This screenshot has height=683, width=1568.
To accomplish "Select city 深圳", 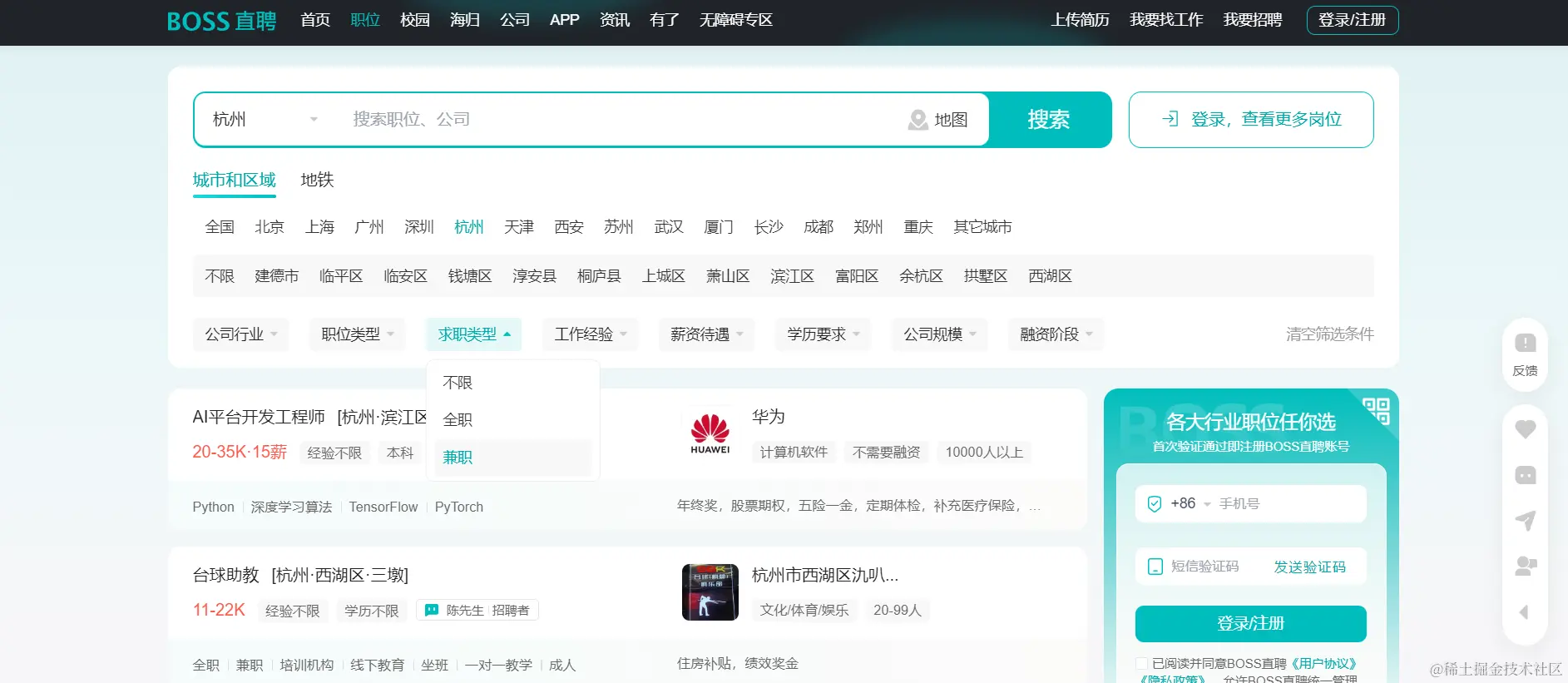I will coord(419,227).
